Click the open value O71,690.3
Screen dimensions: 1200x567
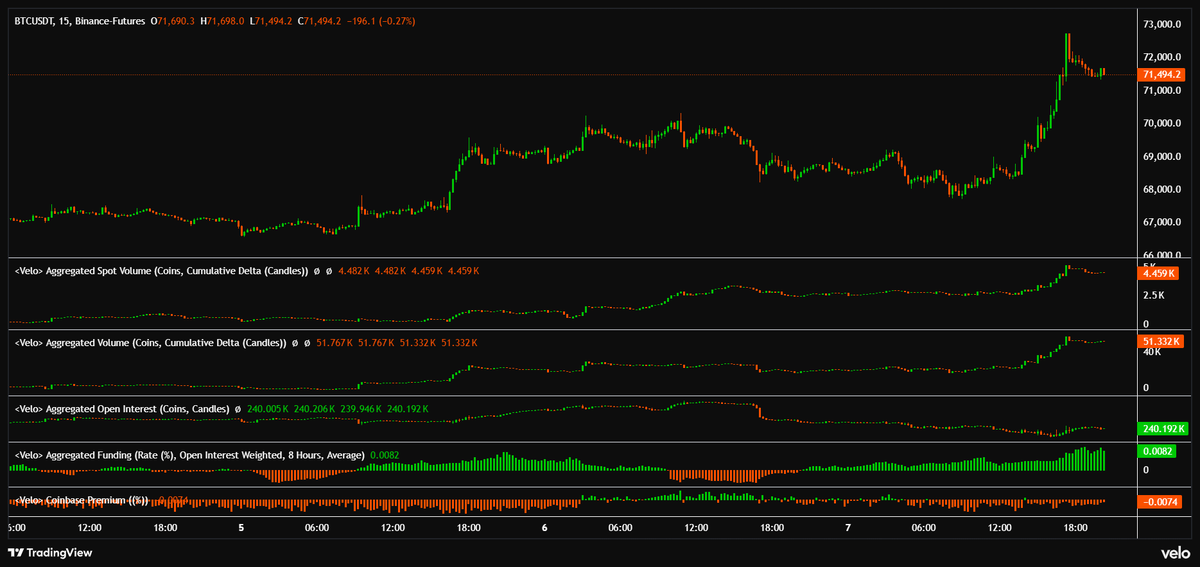click(x=173, y=21)
